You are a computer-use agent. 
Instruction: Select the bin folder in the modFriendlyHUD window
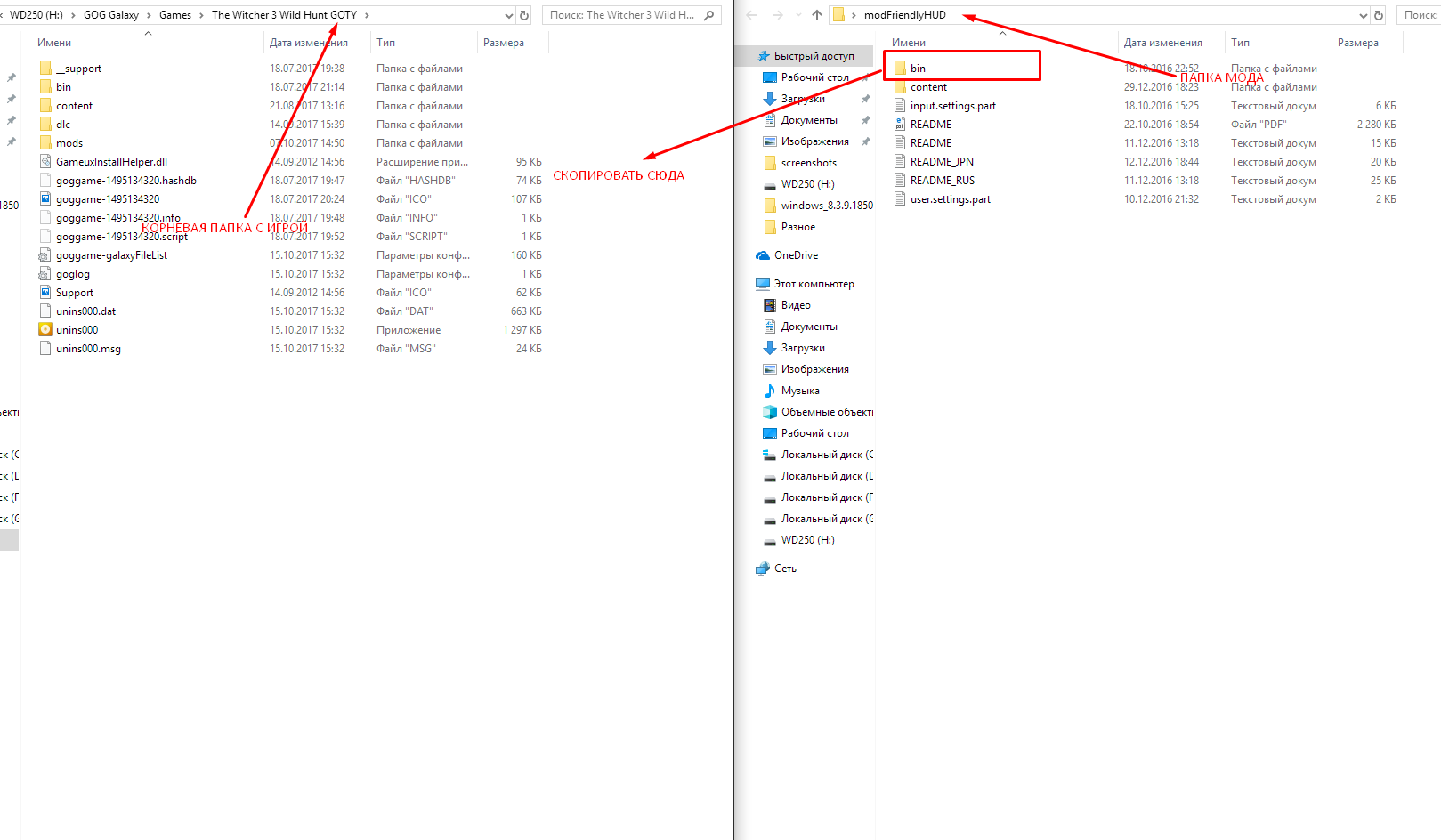[918, 69]
